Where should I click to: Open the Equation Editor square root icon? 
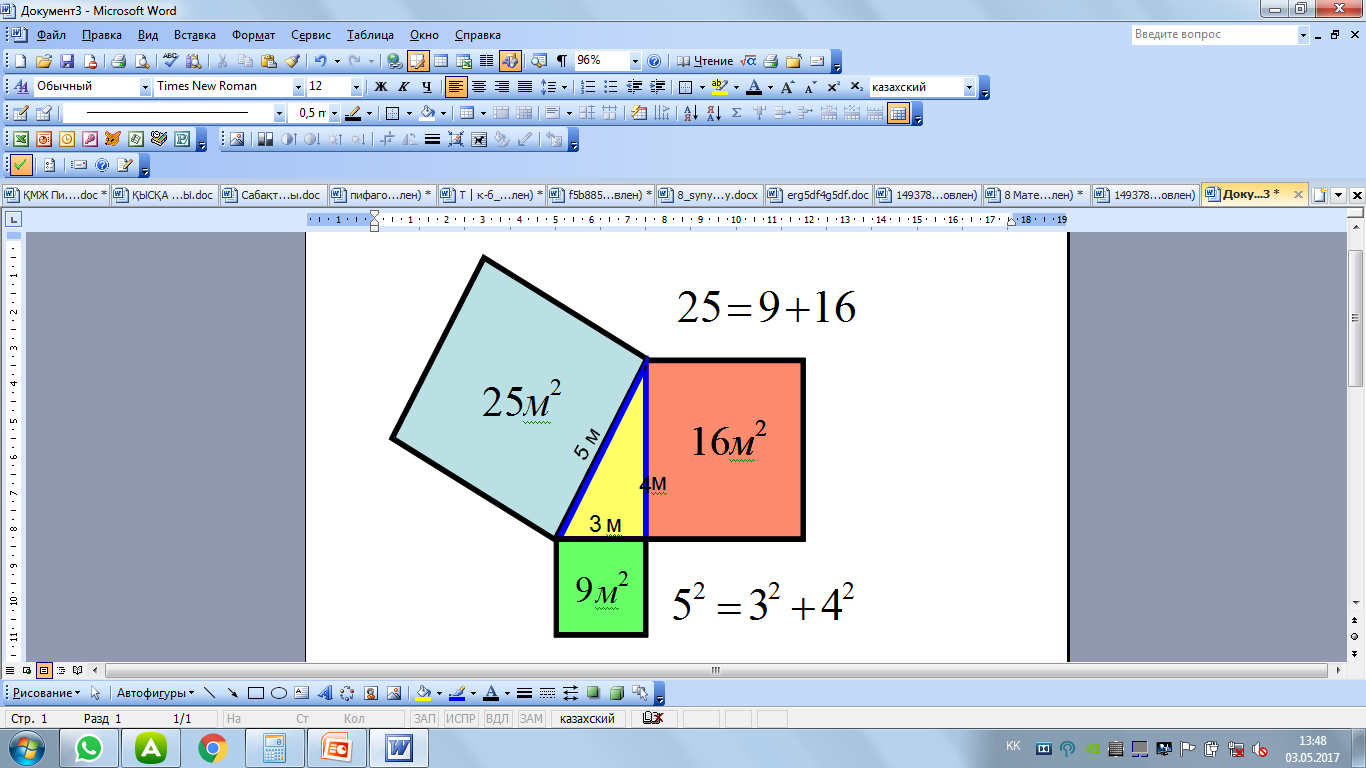point(749,61)
